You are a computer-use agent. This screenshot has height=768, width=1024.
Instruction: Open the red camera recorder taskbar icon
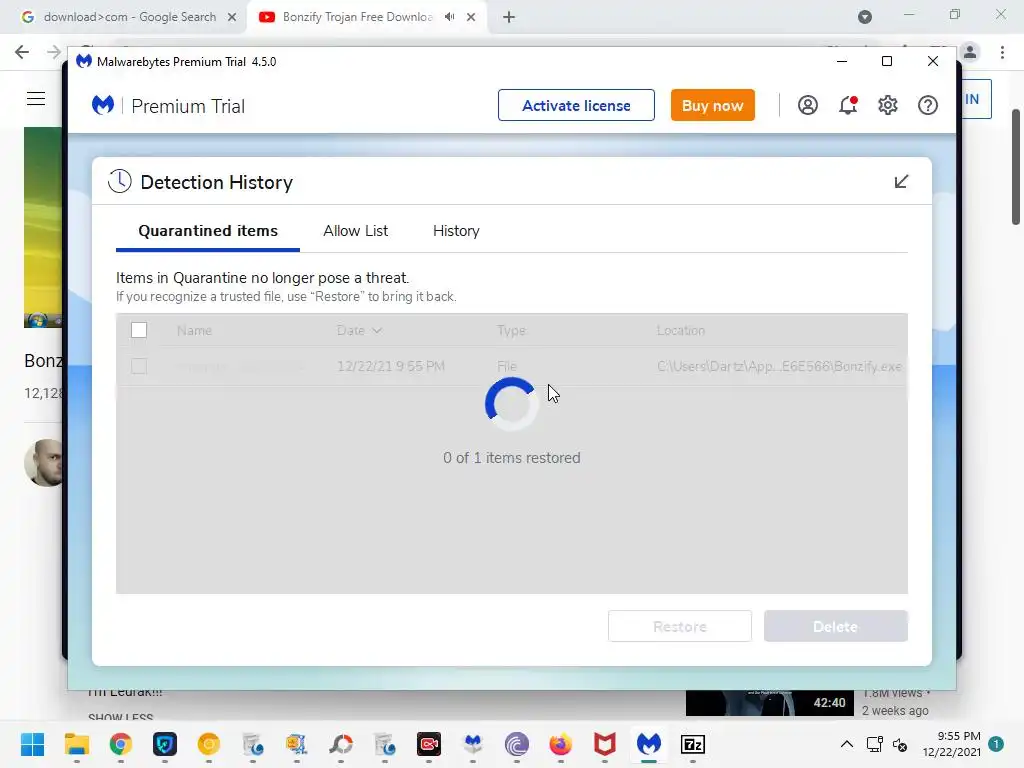tap(429, 744)
